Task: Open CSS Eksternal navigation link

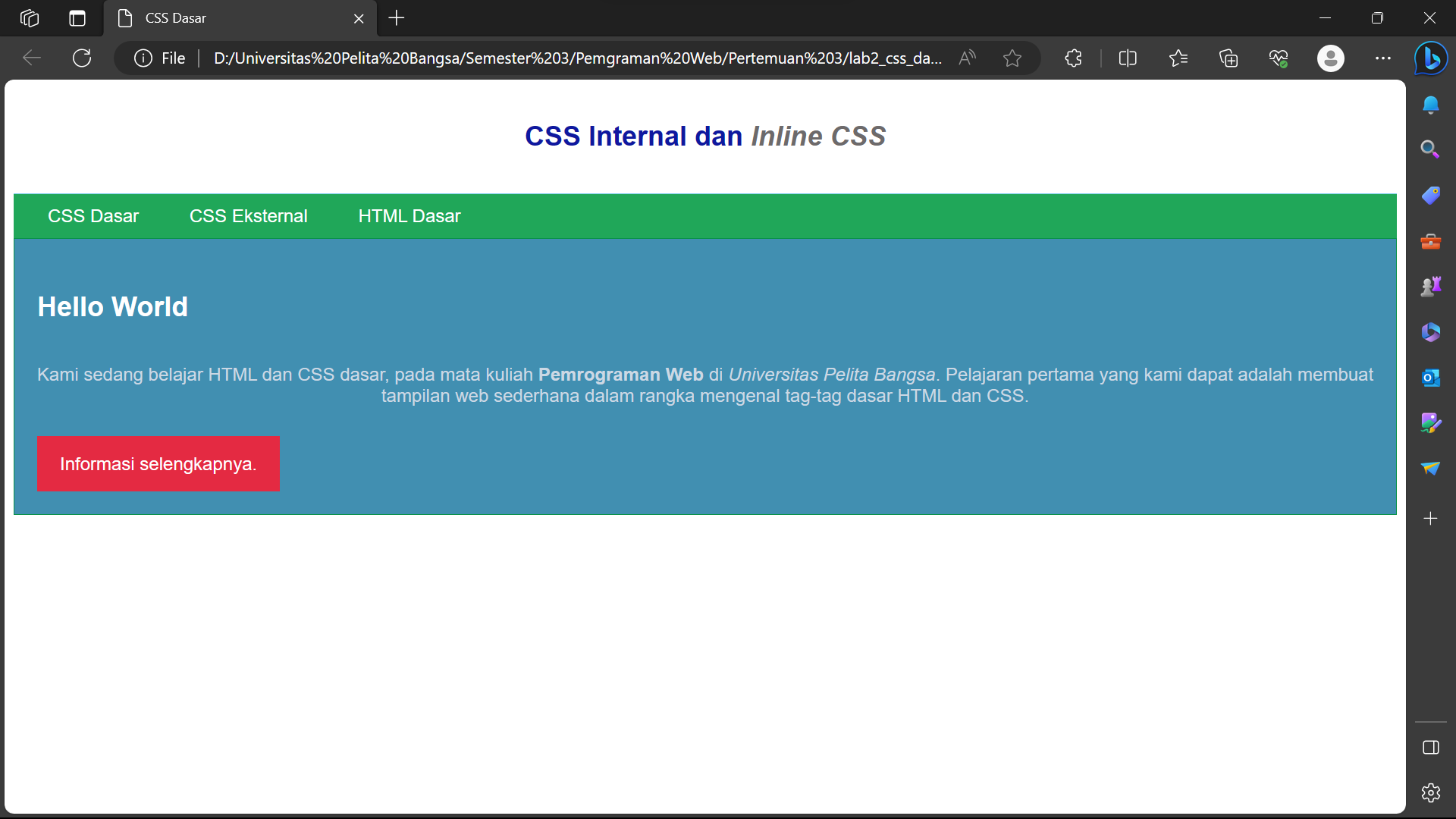Action: point(248,216)
